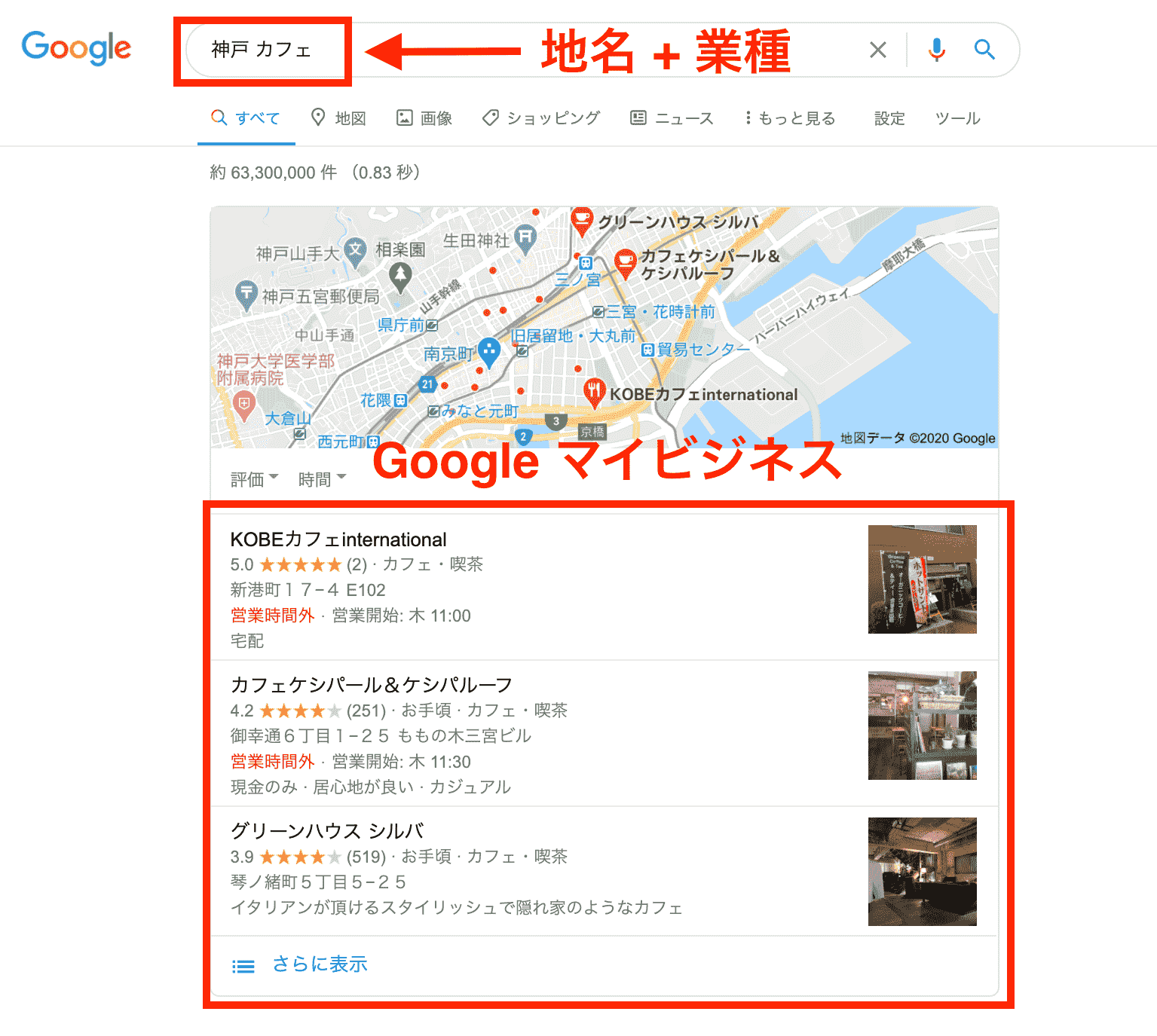Open the KOBEカフェinternational listing title
Image resolution: width=1157 pixels, height=1036 pixels.
[338, 539]
